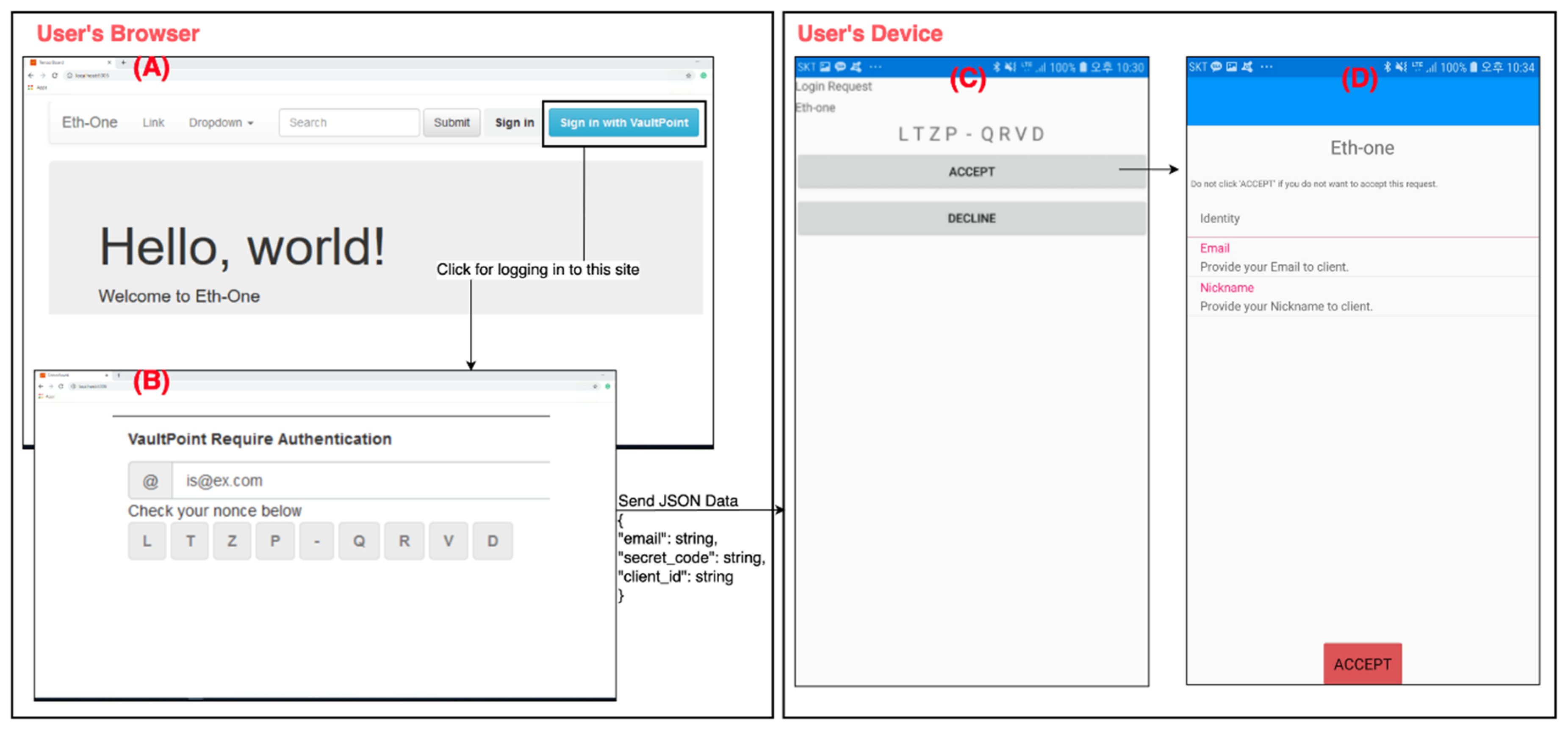The image size is (1568, 738).
Task: Click the @ icon beside the email field
Action: (150, 482)
